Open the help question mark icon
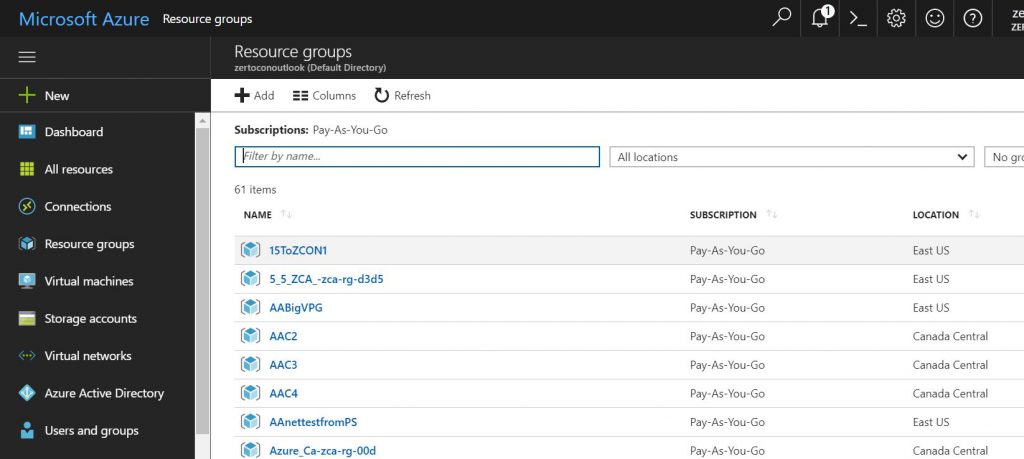 (x=972, y=18)
